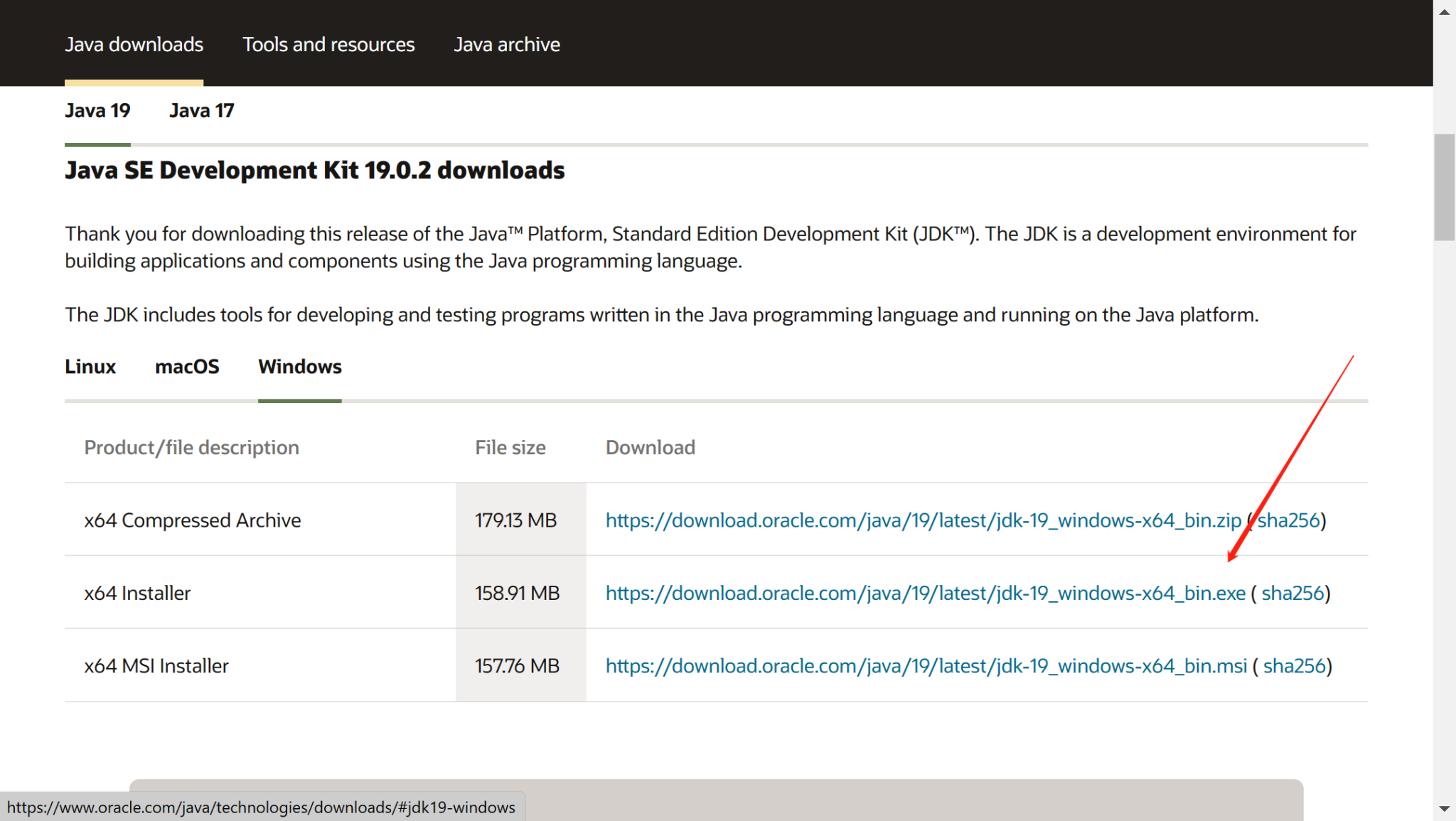Switch to the Java 17 tab

pos(200,111)
